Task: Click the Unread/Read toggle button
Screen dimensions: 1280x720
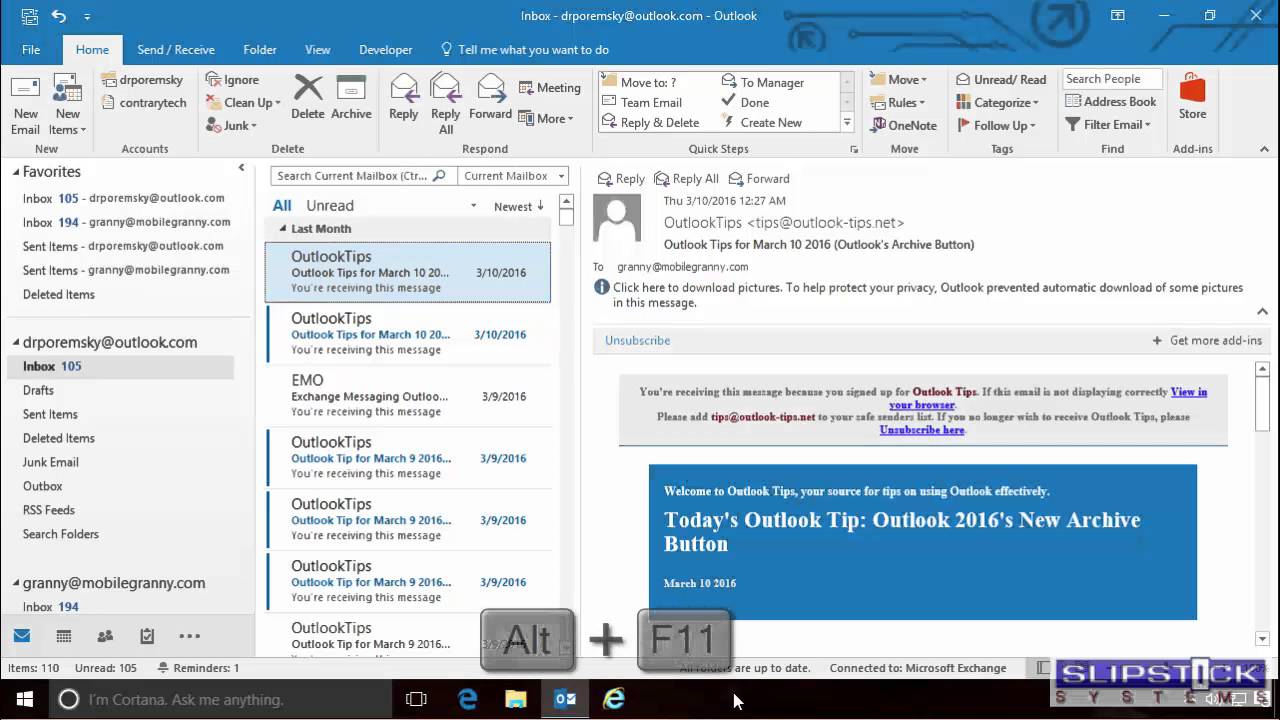Action: pos(1001,79)
